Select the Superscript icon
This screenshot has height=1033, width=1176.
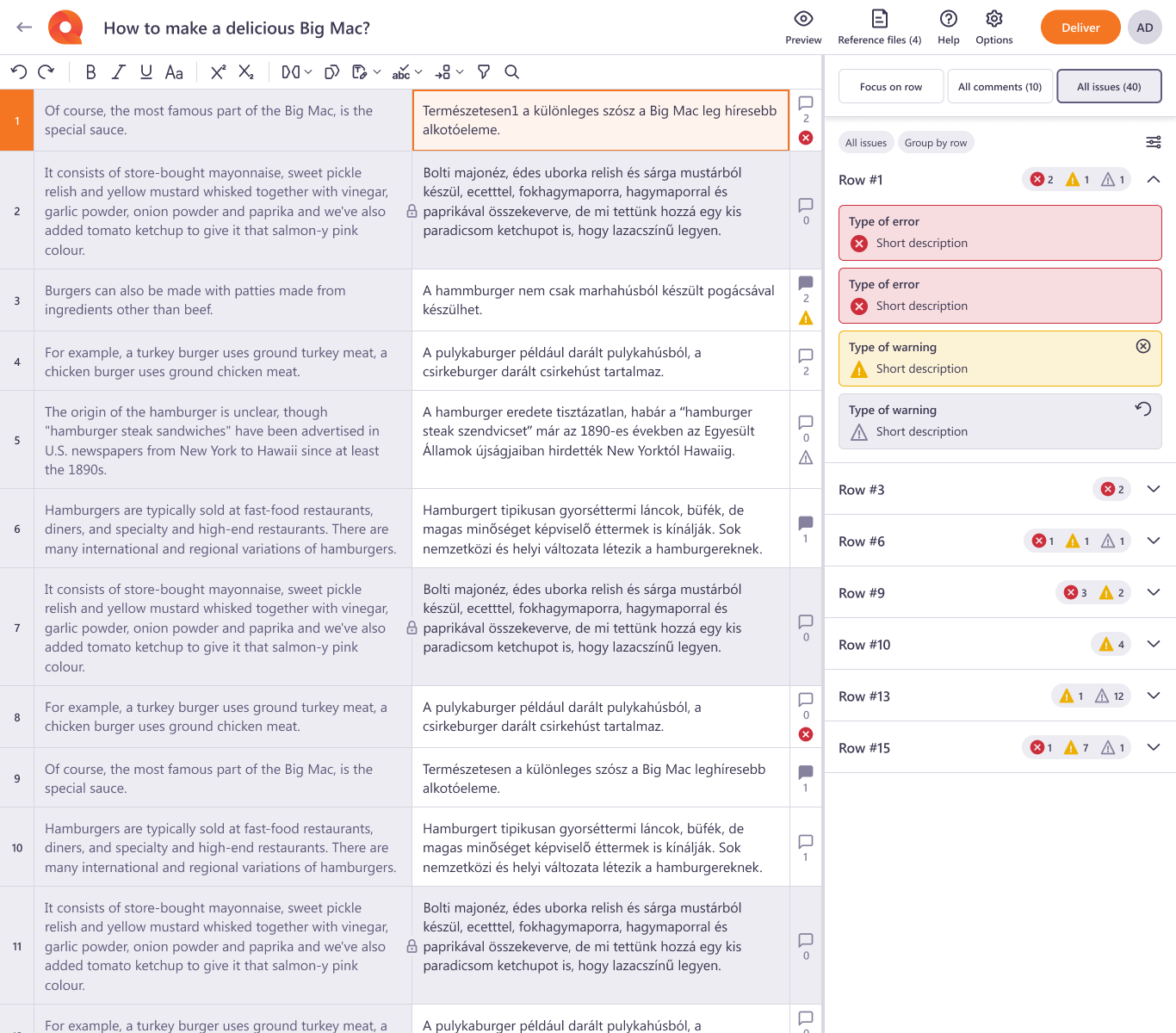click(x=218, y=72)
